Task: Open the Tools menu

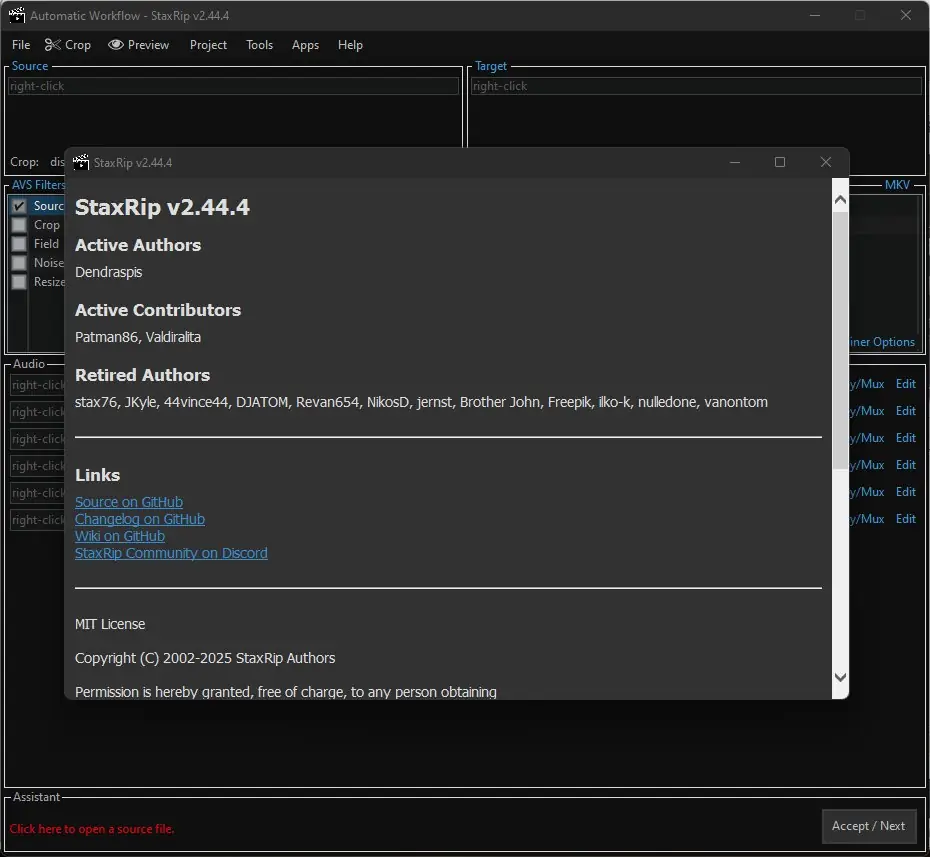Action: (259, 44)
